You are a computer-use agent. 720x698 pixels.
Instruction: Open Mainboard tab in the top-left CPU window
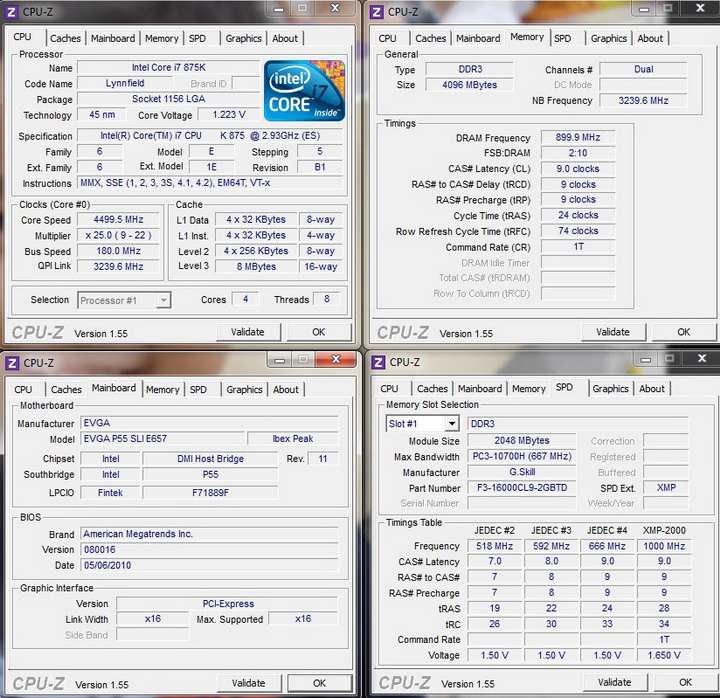[x=113, y=39]
